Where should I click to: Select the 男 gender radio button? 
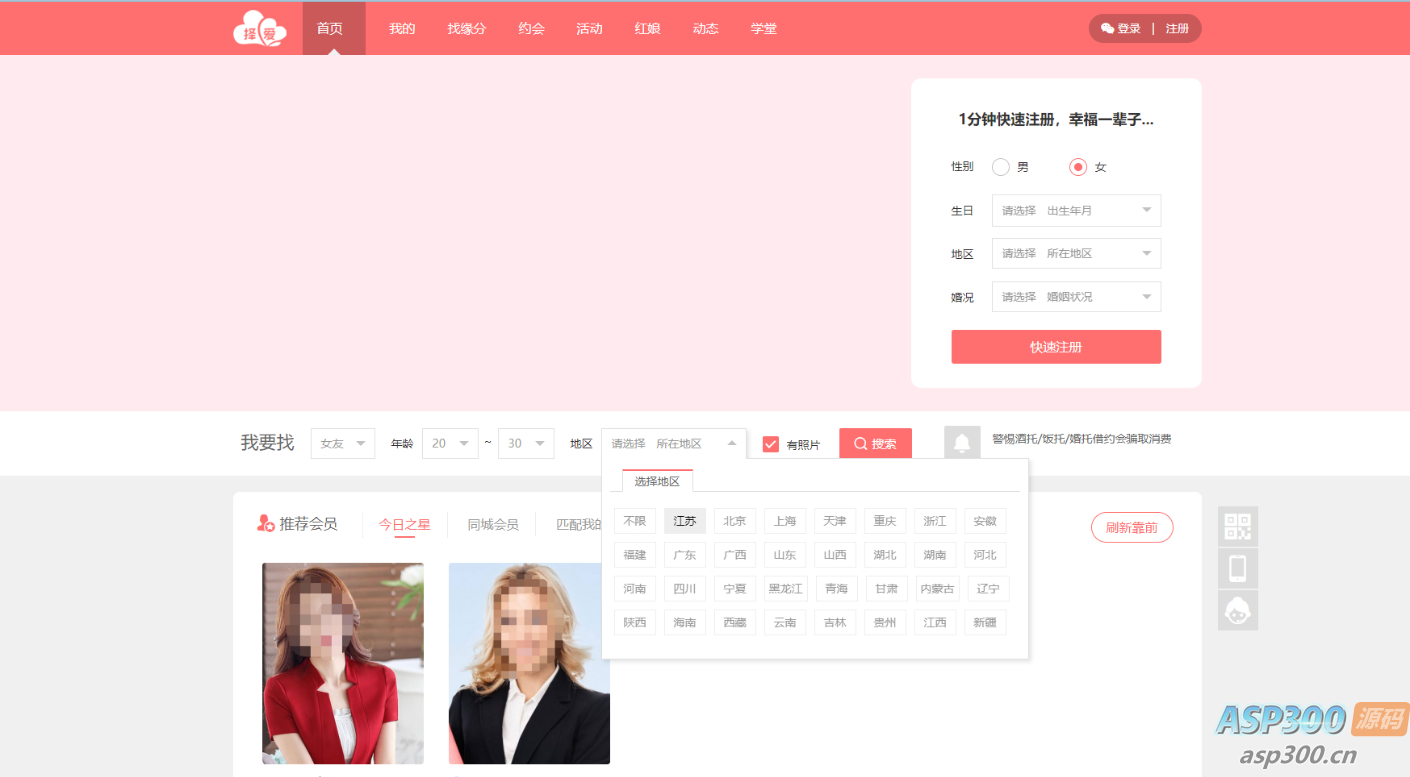[1000, 167]
